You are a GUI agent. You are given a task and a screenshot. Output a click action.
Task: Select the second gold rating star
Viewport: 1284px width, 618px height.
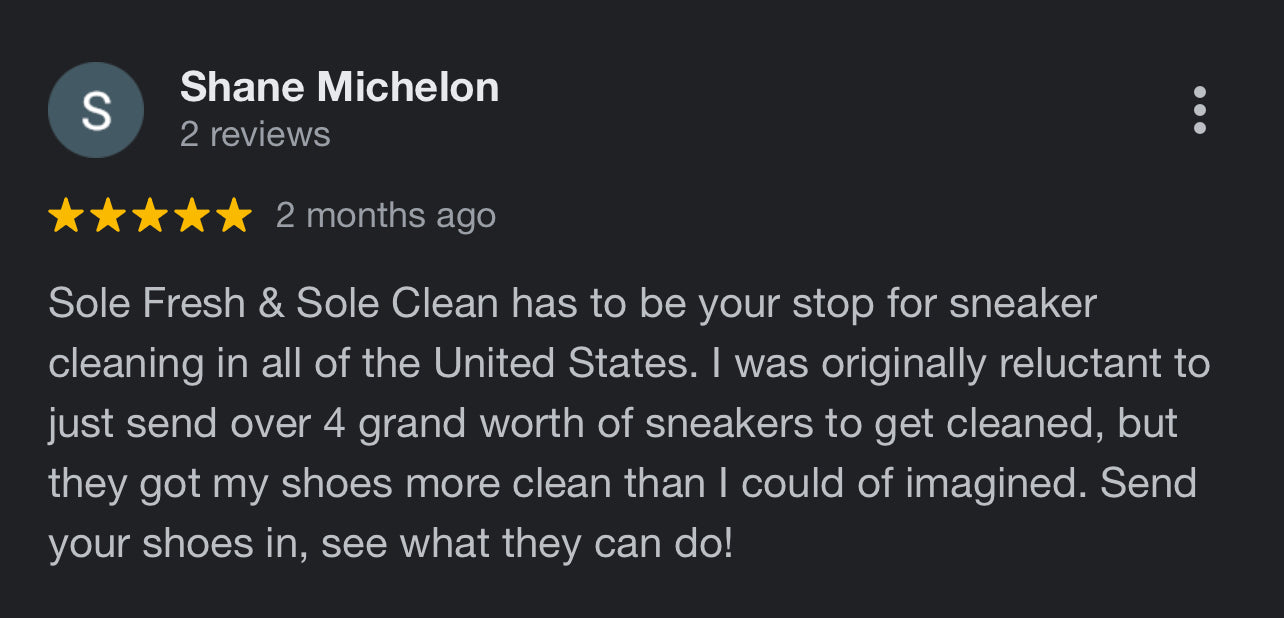(108, 215)
